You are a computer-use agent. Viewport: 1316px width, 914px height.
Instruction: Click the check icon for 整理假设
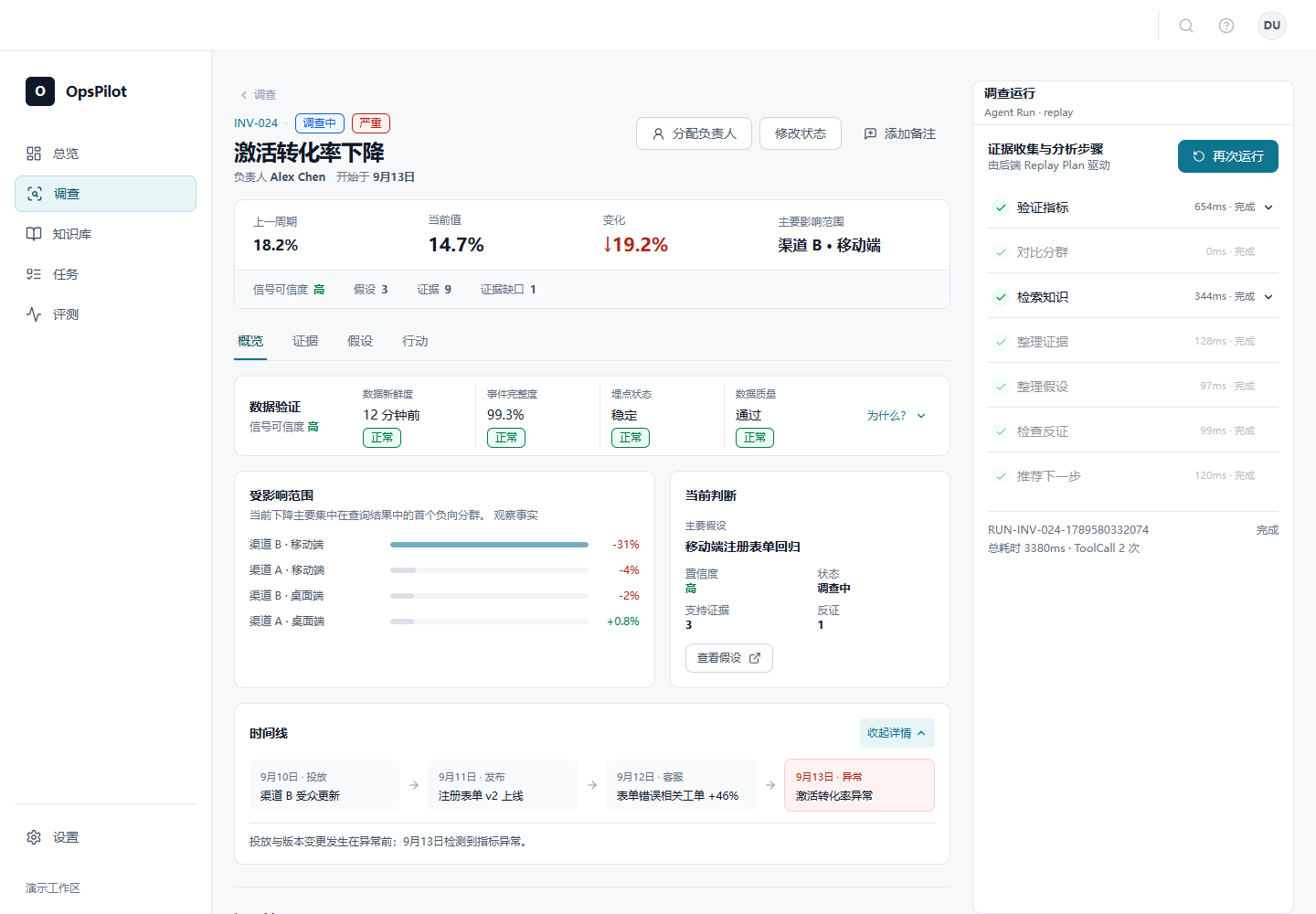coord(1001,387)
